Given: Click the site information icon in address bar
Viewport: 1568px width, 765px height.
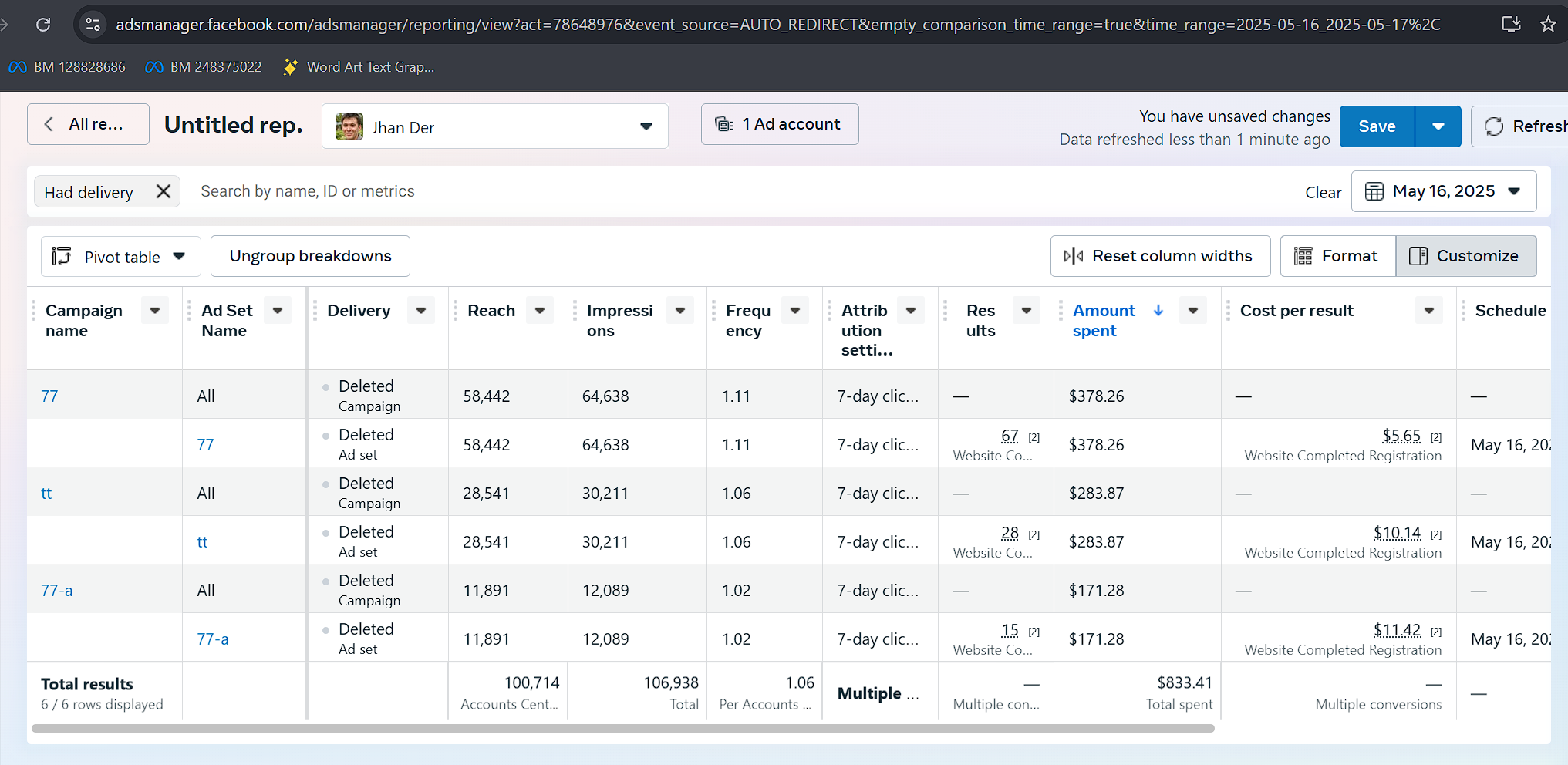Looking at the screenshot, I should (93, 25).
